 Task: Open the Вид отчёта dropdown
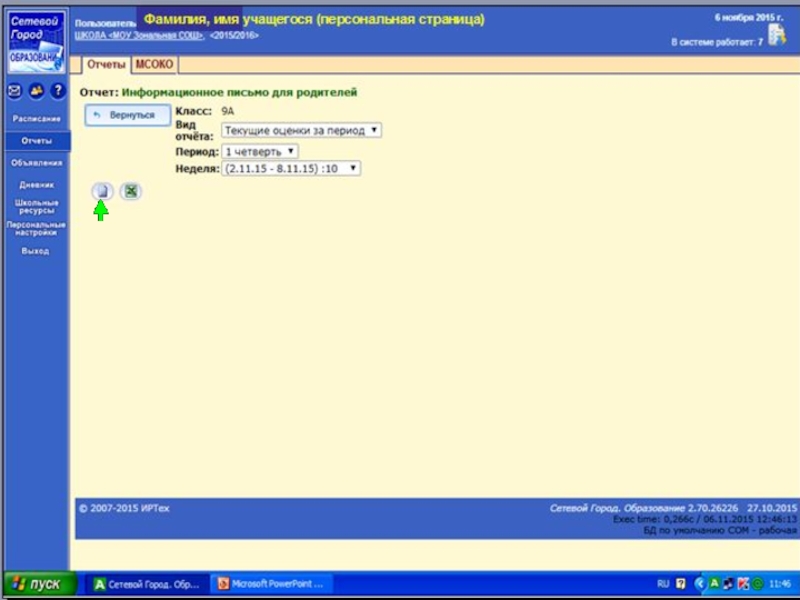[301, 130]
